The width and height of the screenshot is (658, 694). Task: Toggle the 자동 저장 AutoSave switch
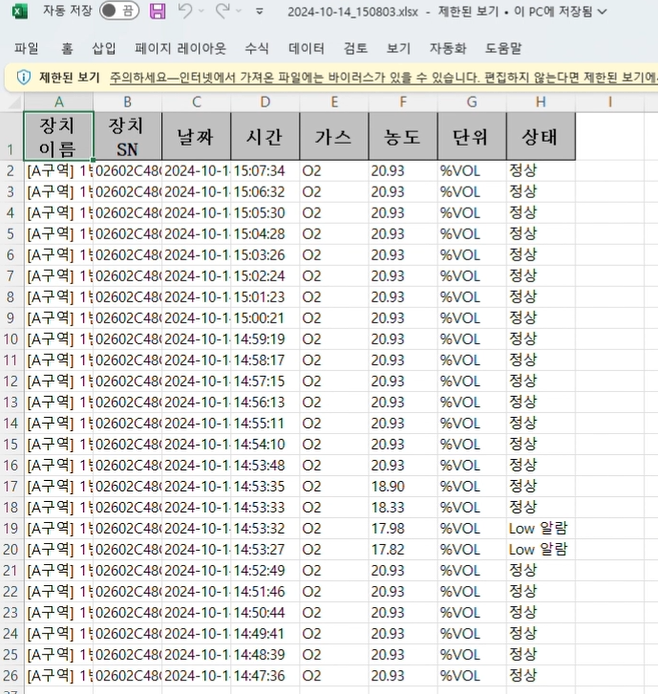click(119, 11)
